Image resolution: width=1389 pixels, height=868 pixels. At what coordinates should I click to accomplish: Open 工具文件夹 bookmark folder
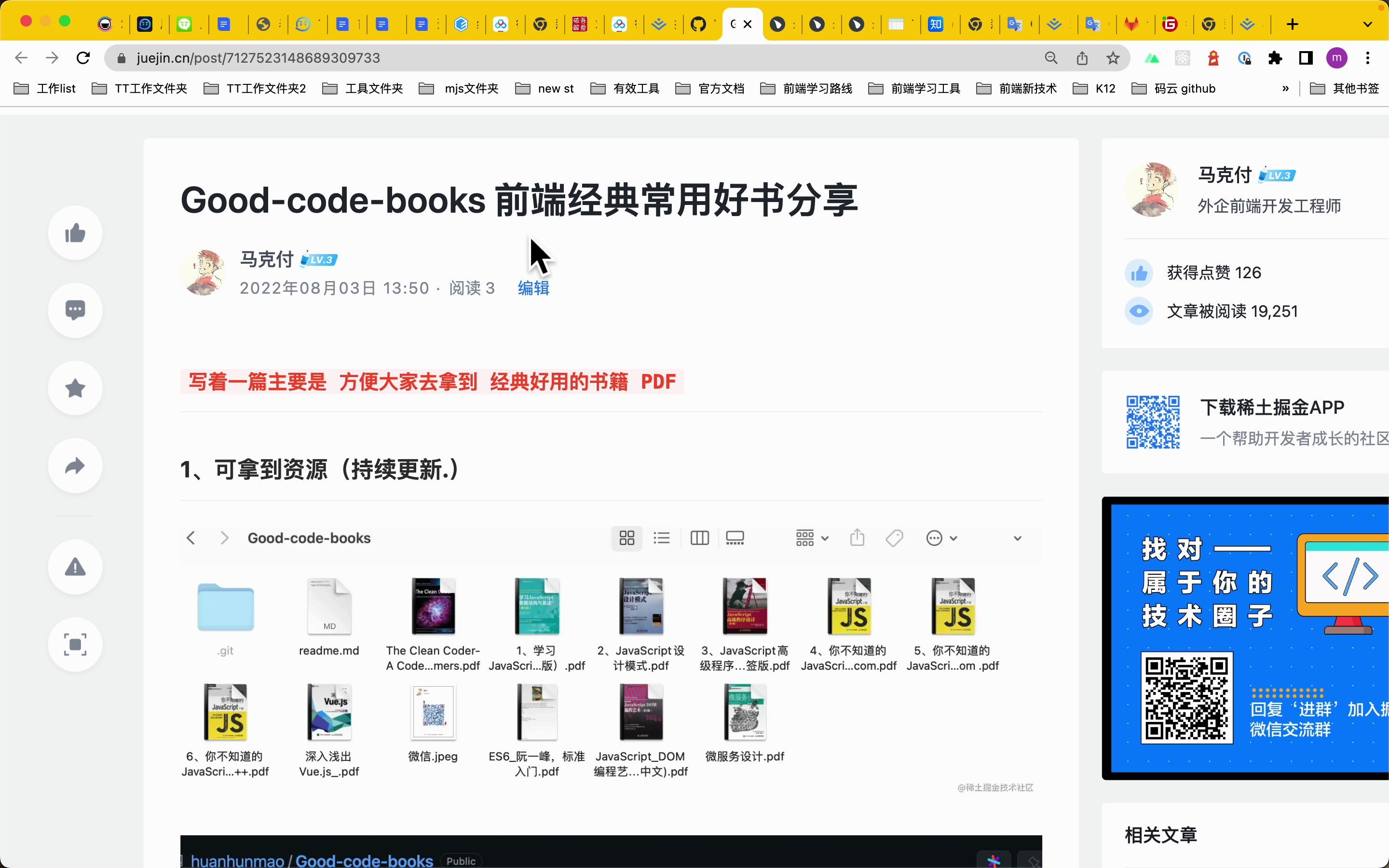[x=363, y=88]
